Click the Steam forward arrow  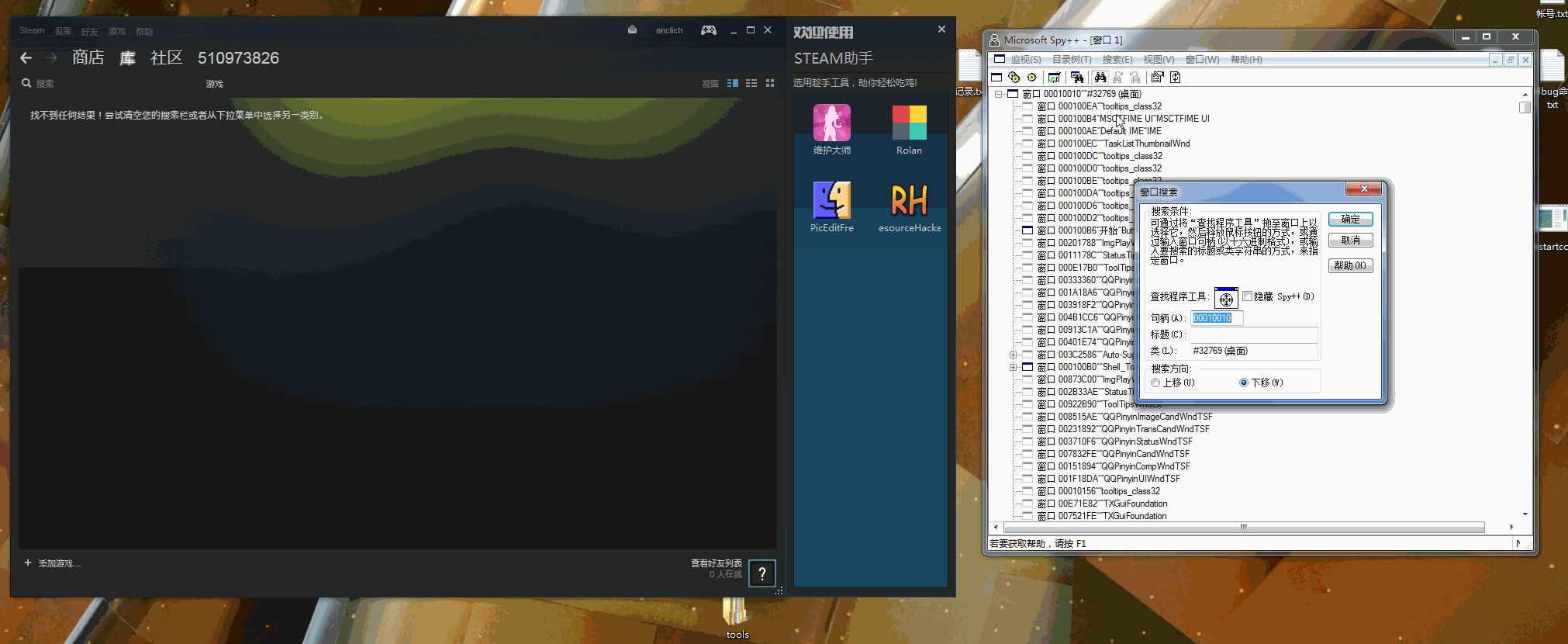(51, 58)
